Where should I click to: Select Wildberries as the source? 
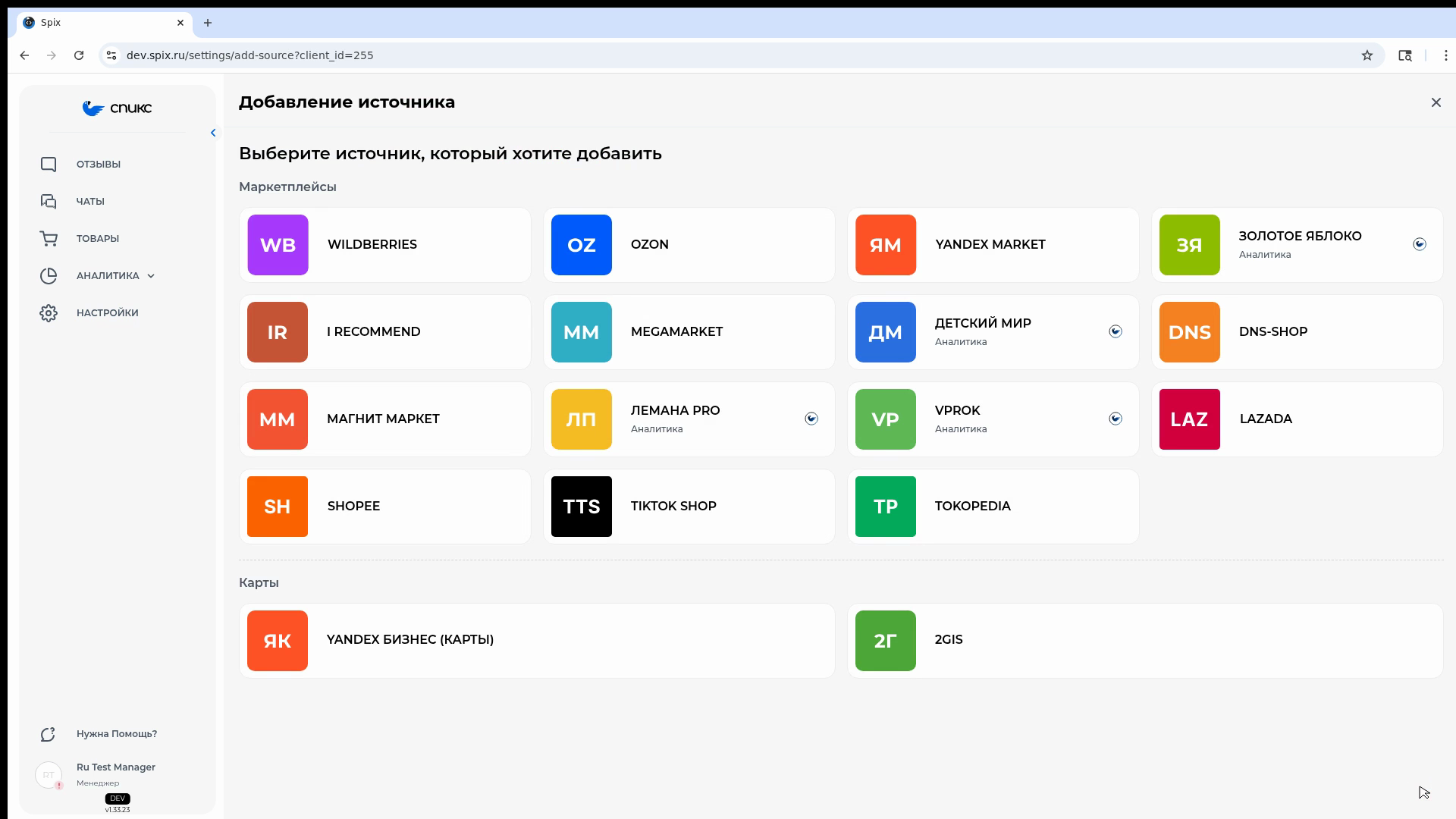click(x=385, y=245)
